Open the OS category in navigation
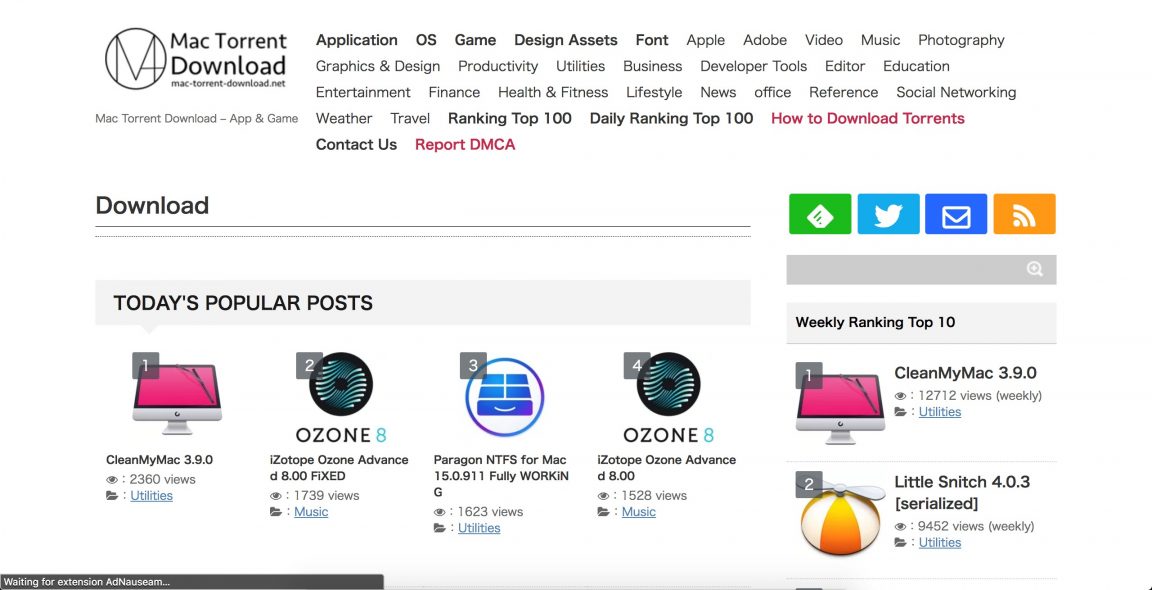This screenshot has width=1152, height=590. [x=426, y=40]
